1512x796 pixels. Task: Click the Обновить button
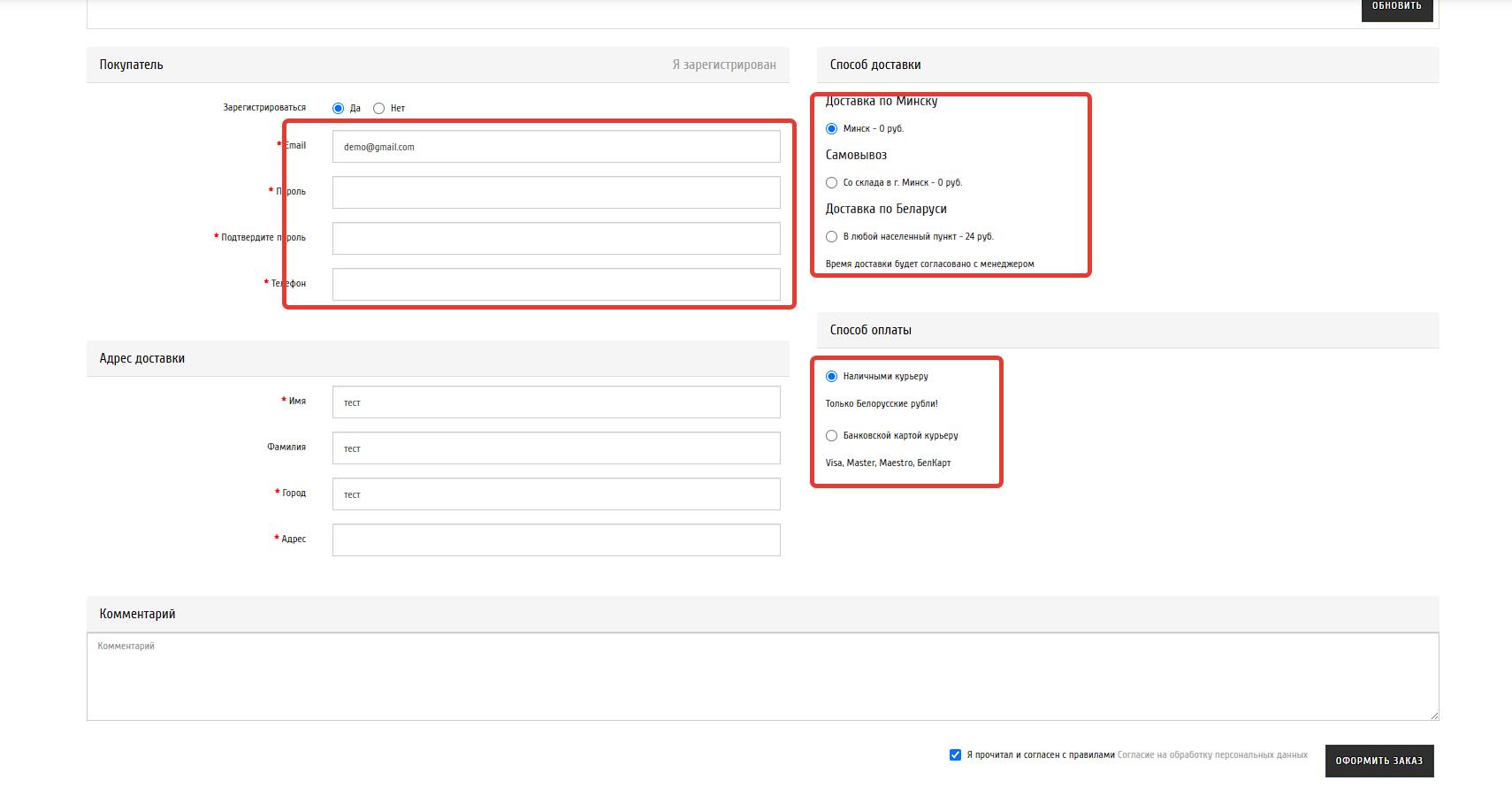click(x=1396, y=8)
